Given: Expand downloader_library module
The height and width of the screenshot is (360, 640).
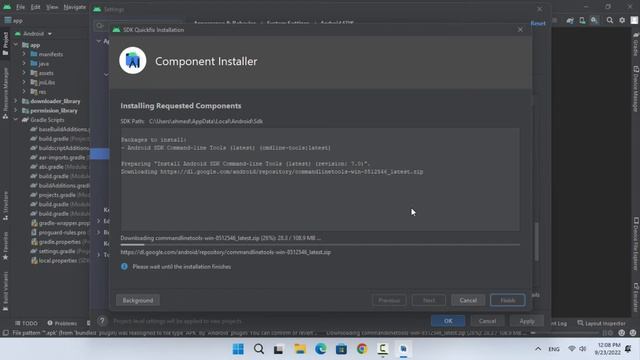Looking at the screenshot, I should [x=16, y=101].
